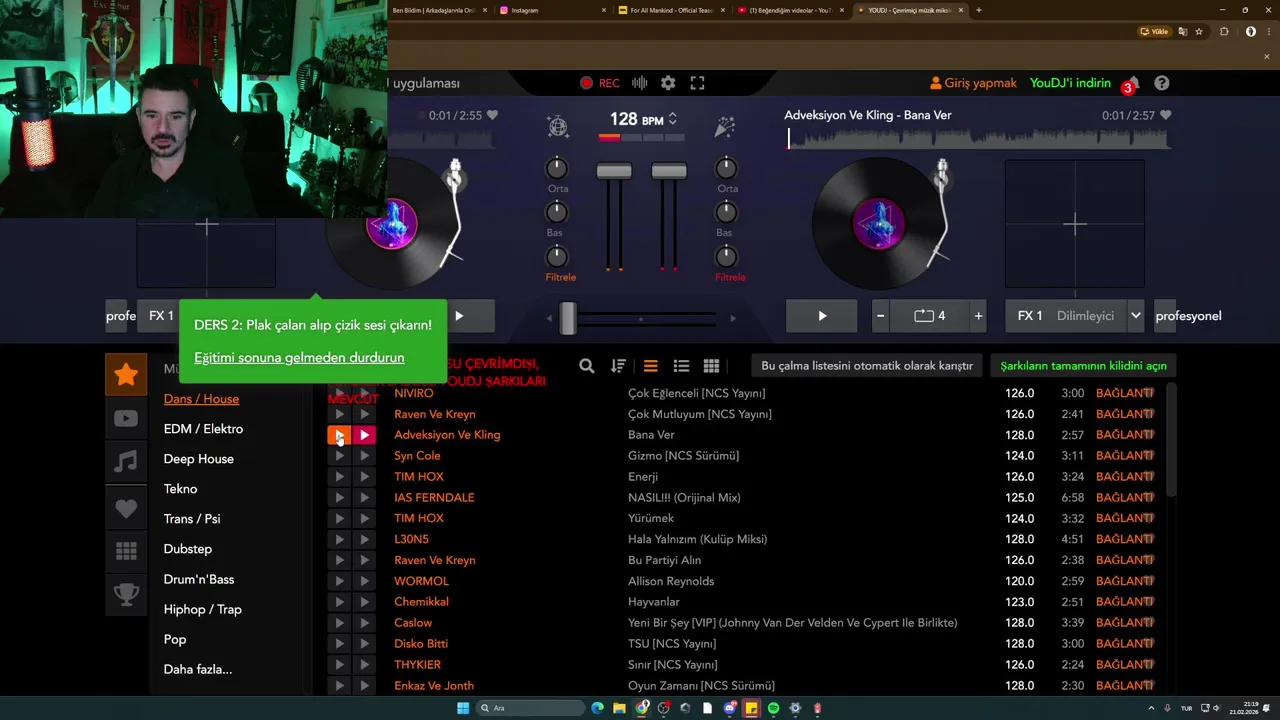Click 'Bu çalma listesini otomatik olarak karıştır' button
The height and width of the screenshot is (720, 1280).
point(867,366)
